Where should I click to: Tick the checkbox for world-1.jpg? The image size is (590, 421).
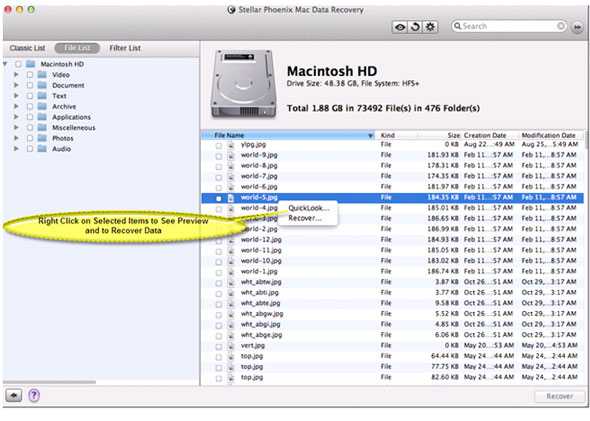pyautogui.click(x=219, y=272)
